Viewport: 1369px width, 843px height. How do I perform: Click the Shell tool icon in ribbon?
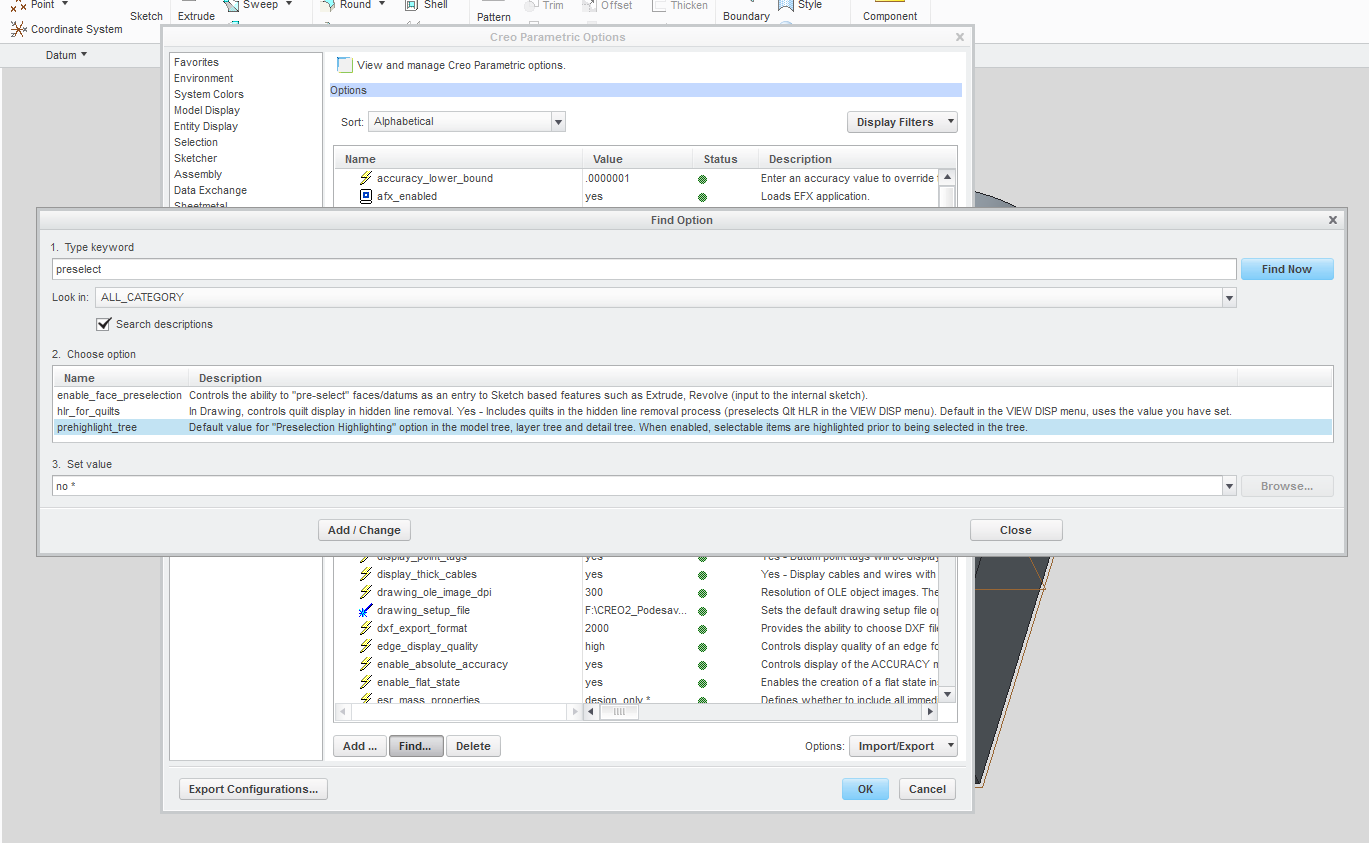pos(411,5)
